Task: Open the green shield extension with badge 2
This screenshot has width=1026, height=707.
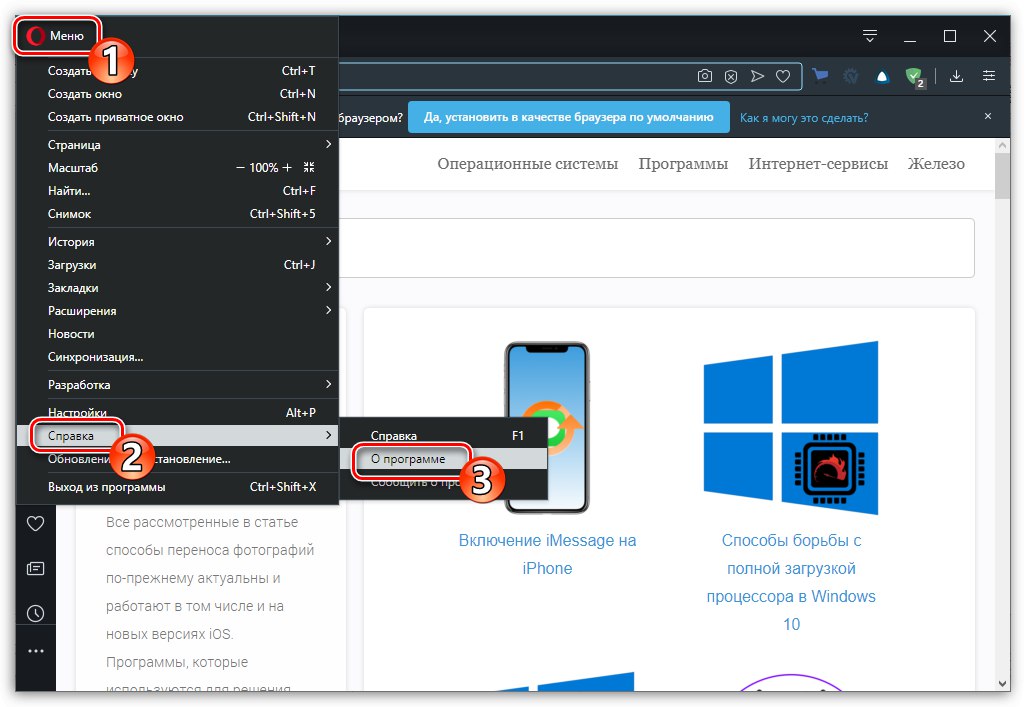Action: [x=914, y=77]
